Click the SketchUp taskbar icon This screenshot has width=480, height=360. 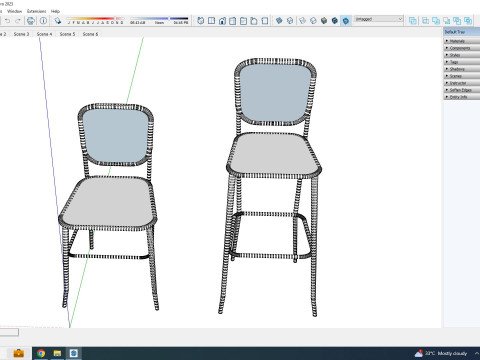tap(74, 353)
